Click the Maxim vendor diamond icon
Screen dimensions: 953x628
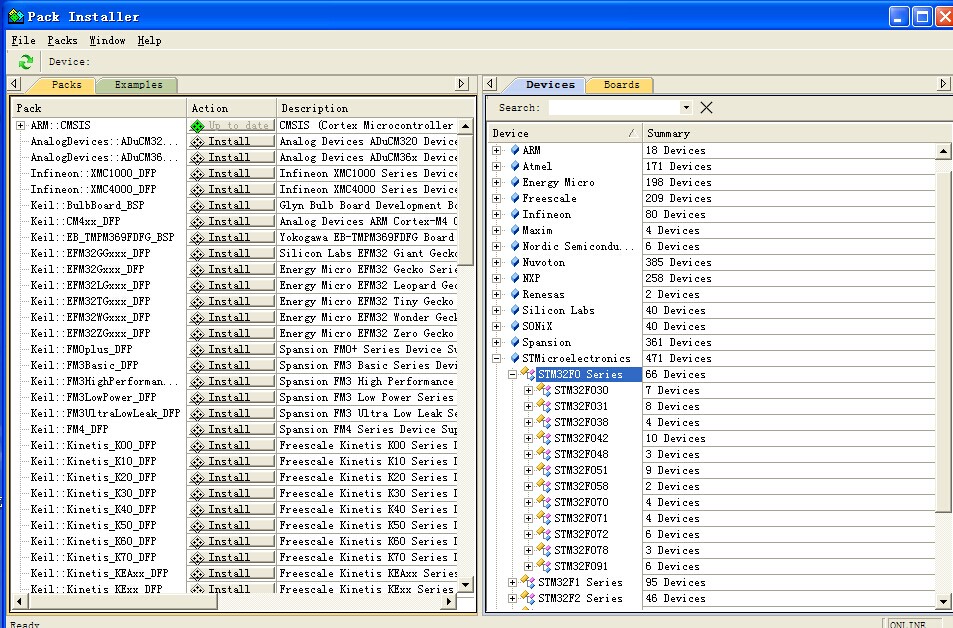(x=515, y=230)
